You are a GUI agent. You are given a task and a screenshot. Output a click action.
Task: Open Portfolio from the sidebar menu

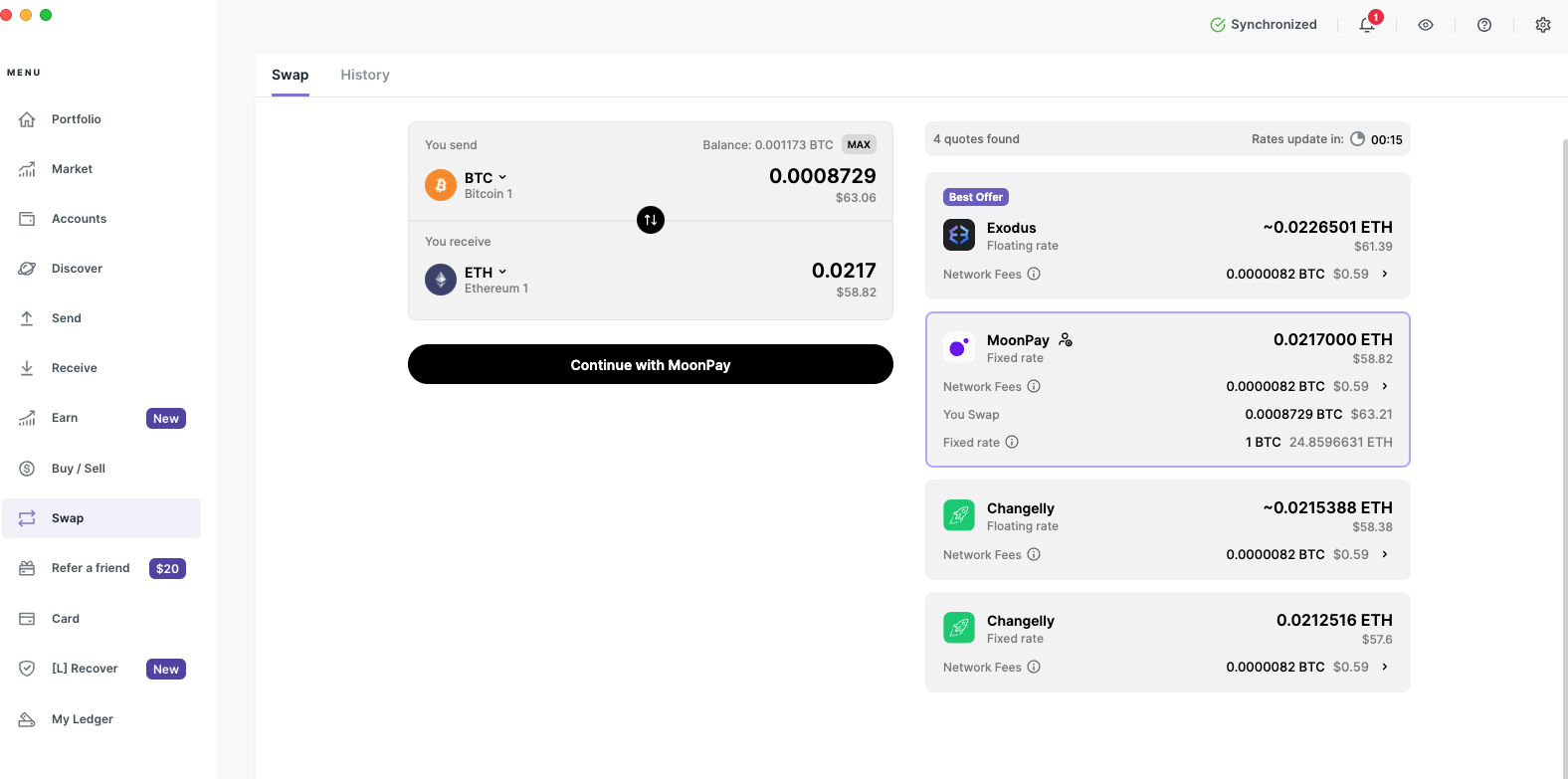point(77,119)
